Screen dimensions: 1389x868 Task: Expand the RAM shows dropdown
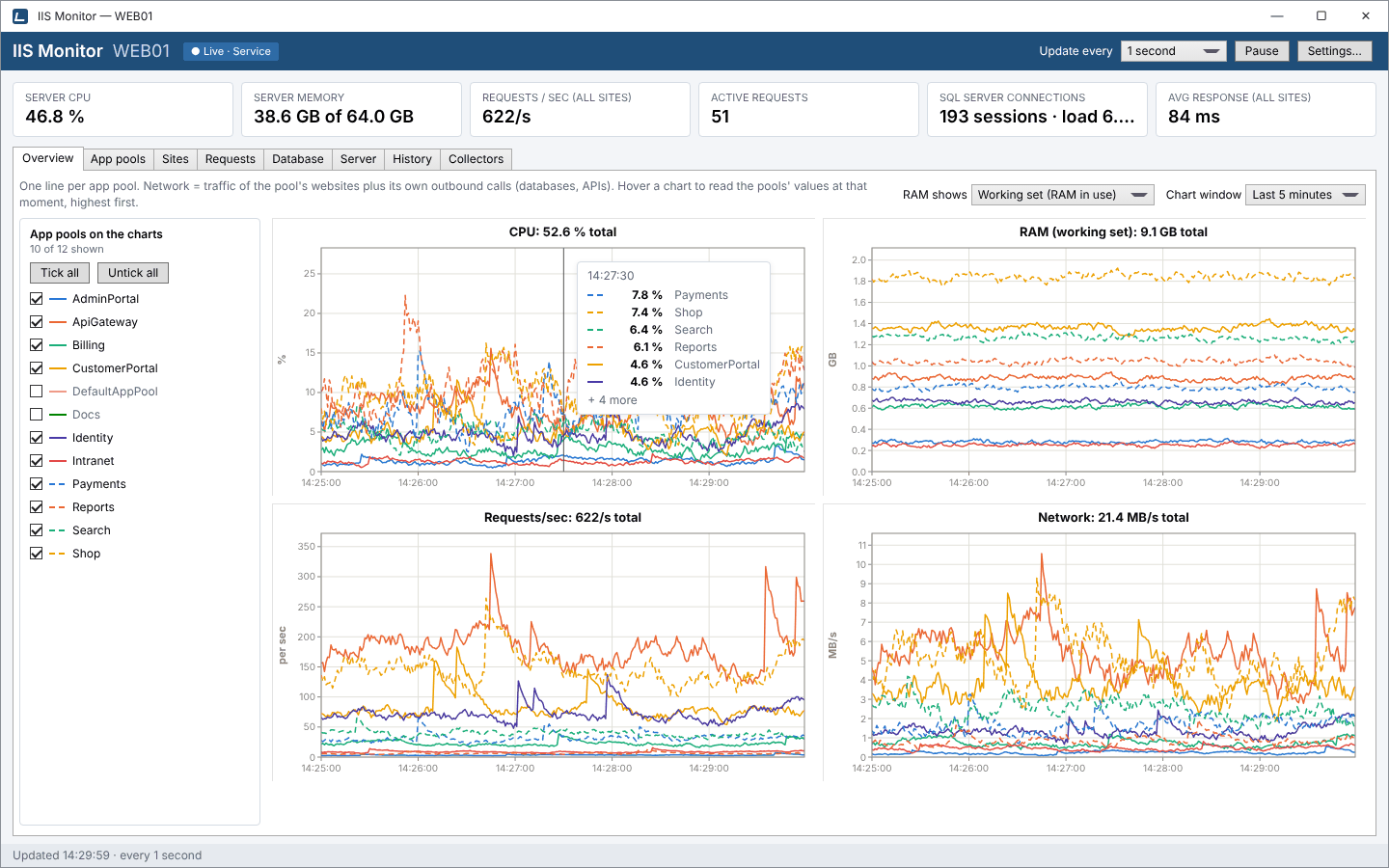pyautogui.click(x=1062, y=195)
